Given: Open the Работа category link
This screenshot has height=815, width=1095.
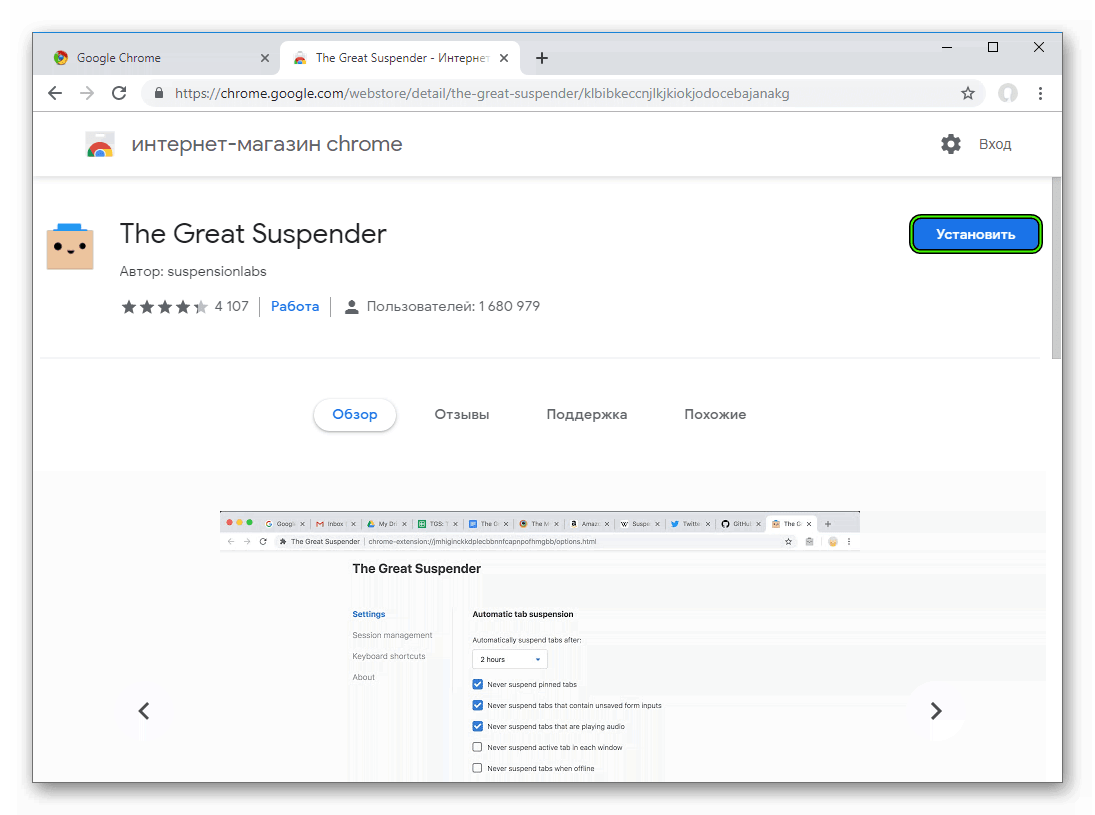Looking at the screenshot, I should click(295, 306).
